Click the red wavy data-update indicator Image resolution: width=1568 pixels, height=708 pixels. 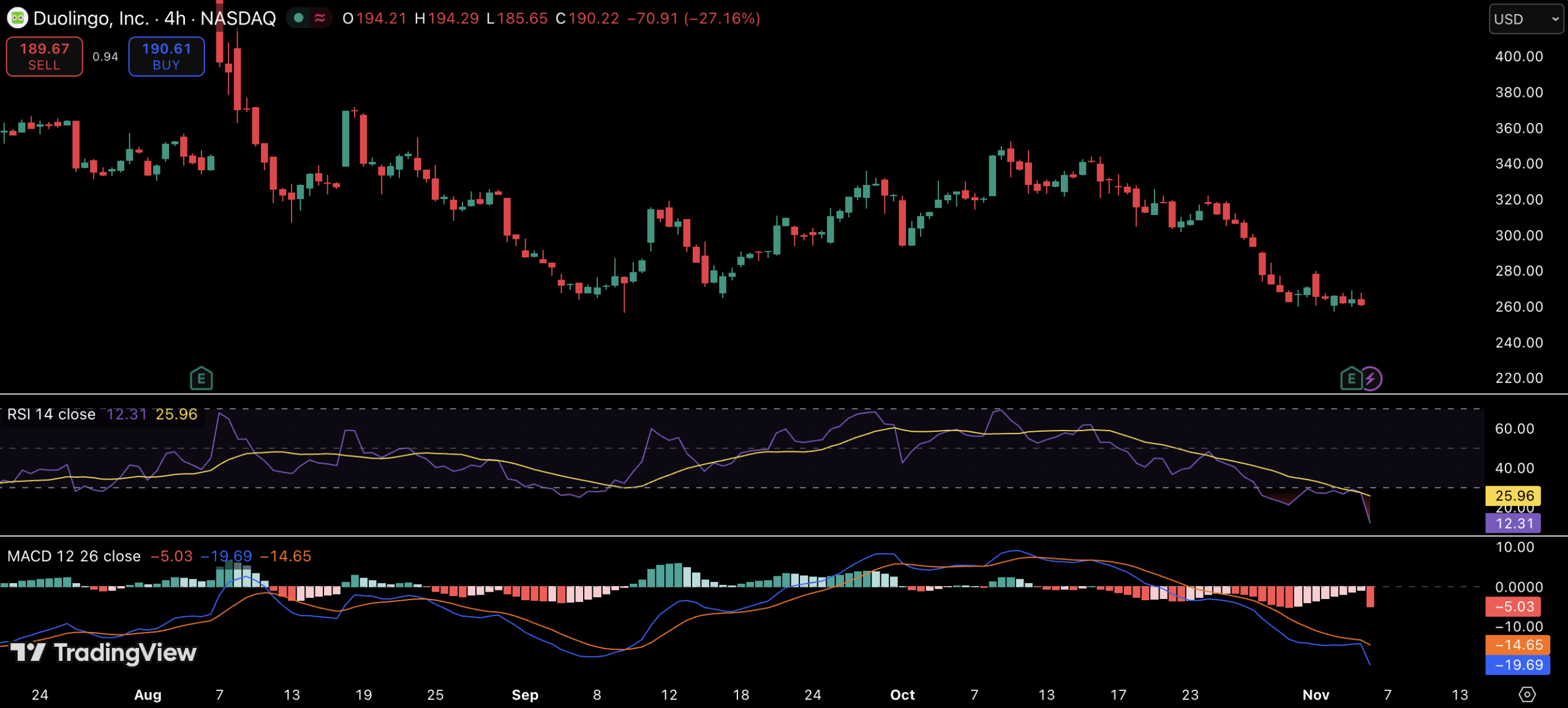click(320, 18)
